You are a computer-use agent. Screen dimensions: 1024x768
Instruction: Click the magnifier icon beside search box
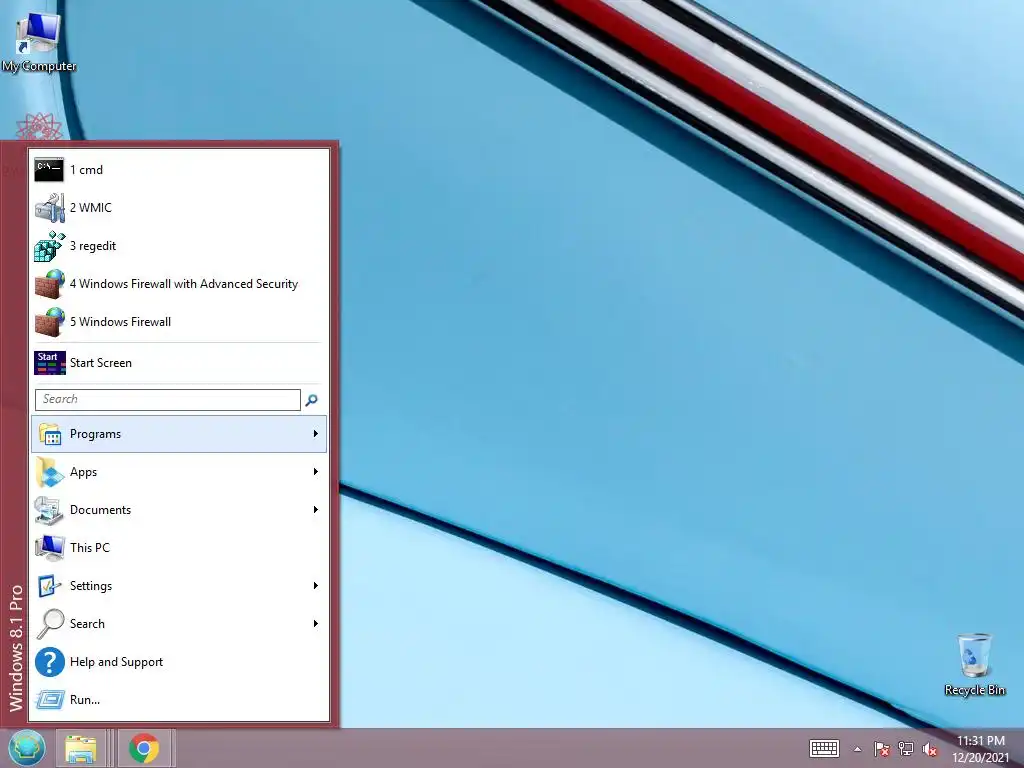pyautogui.click(x=312, y=400)
